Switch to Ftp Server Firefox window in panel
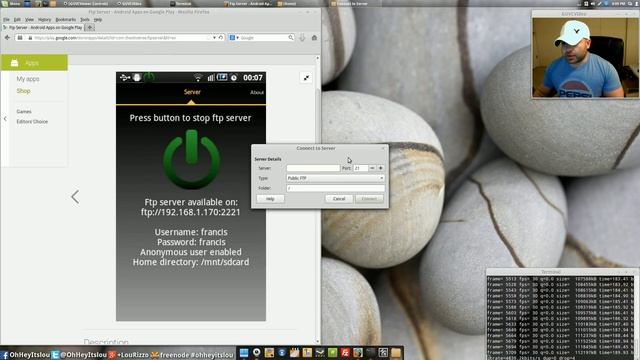The image size is (640, 360). click(x=249, y=3)
